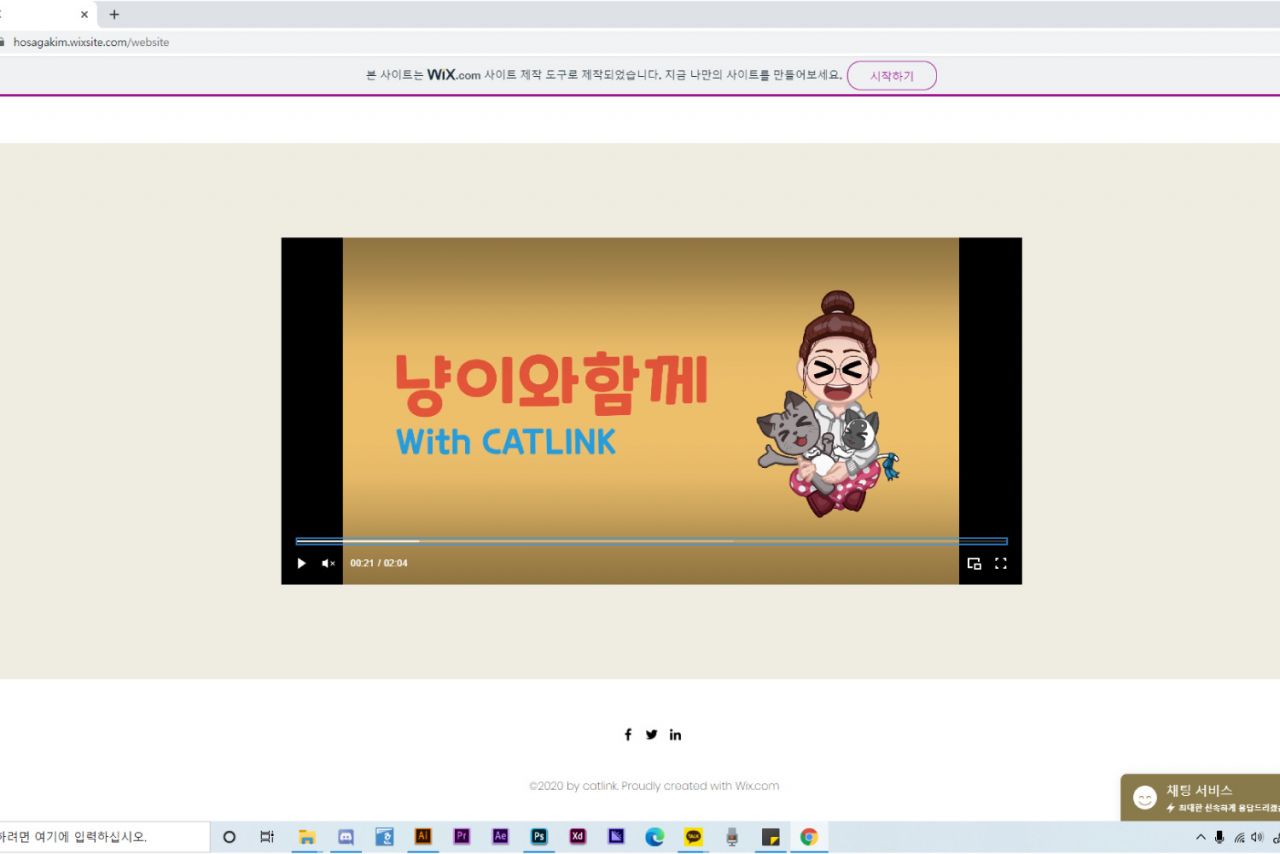This screenshot has height=854, width=1280.
Task: Click the address bar URL
Action: (91, 42)
